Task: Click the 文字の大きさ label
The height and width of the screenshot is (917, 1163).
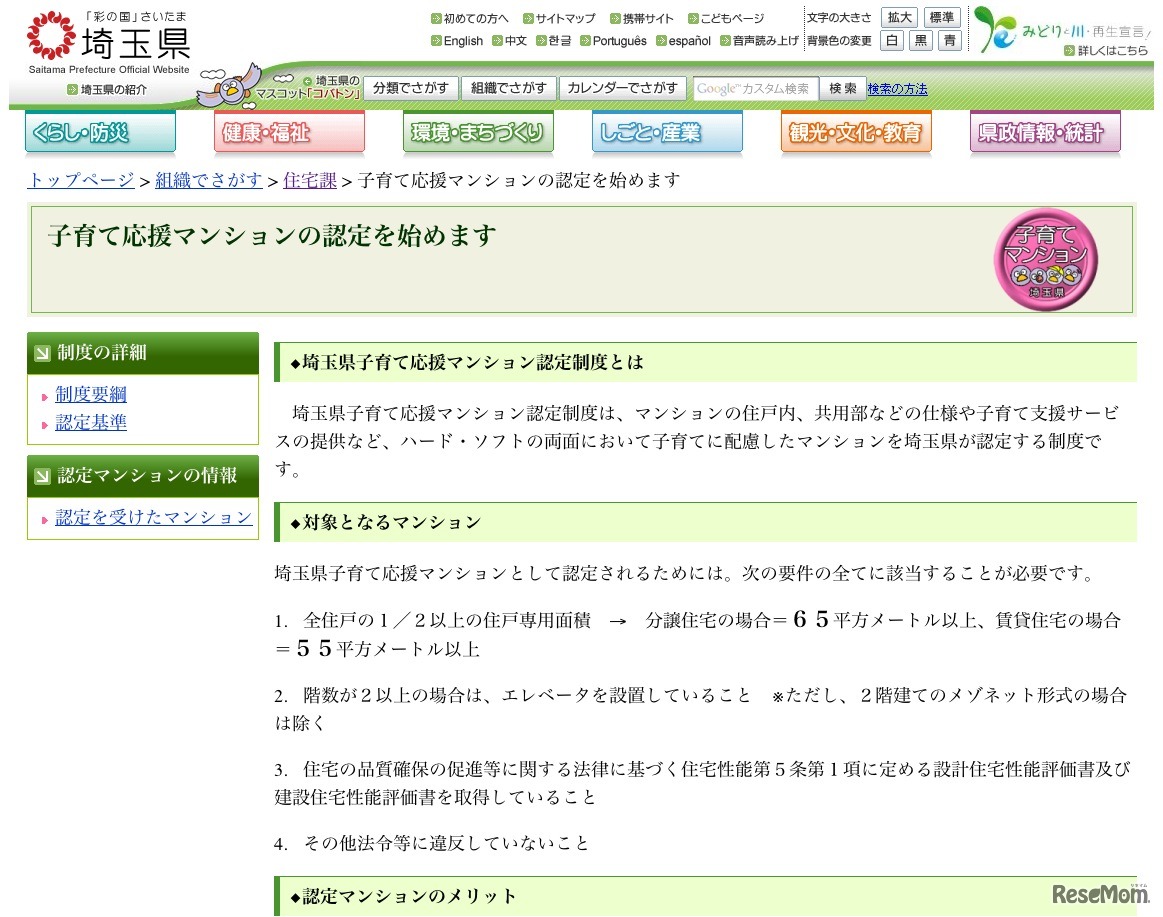Action: [839, 17]
